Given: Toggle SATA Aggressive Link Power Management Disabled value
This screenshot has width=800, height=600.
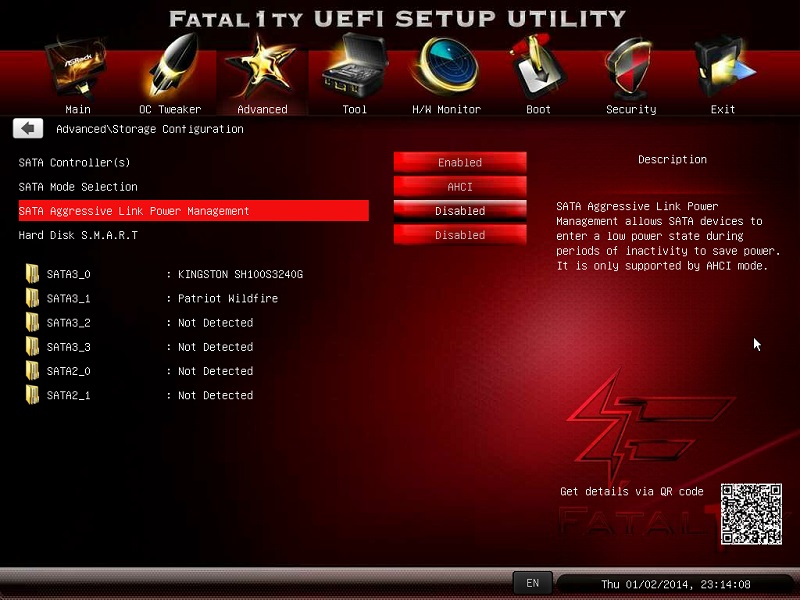Looking at the screenshot, I should (460, 211).
